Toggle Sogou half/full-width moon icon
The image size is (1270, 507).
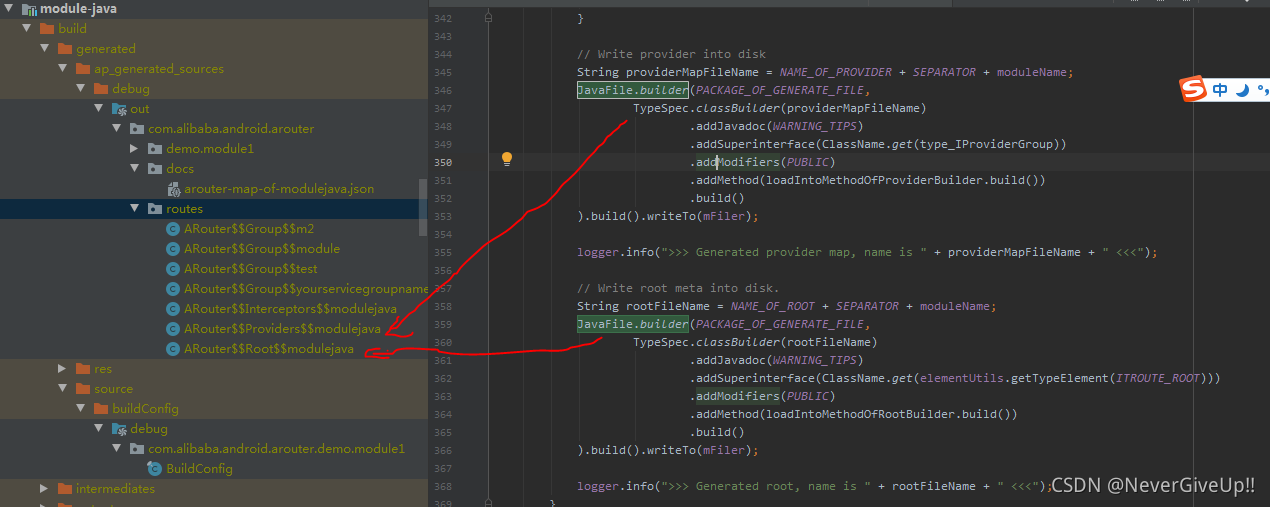click(1242, 90)
